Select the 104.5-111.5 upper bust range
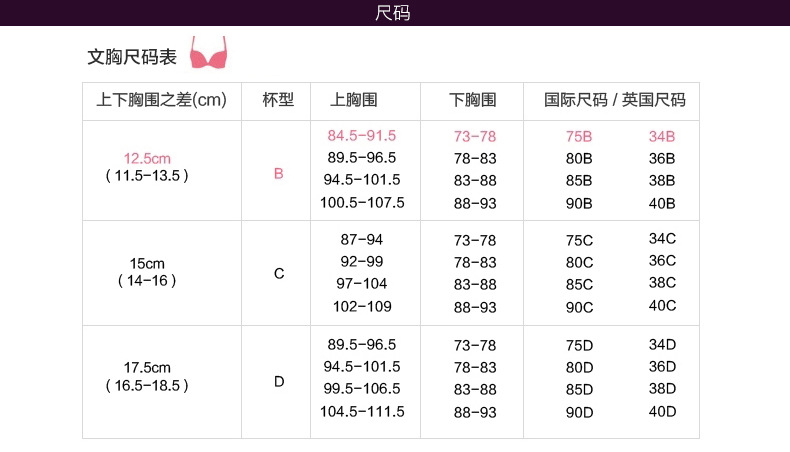Screen dimensions: 790x452 [x=361, y=411]
